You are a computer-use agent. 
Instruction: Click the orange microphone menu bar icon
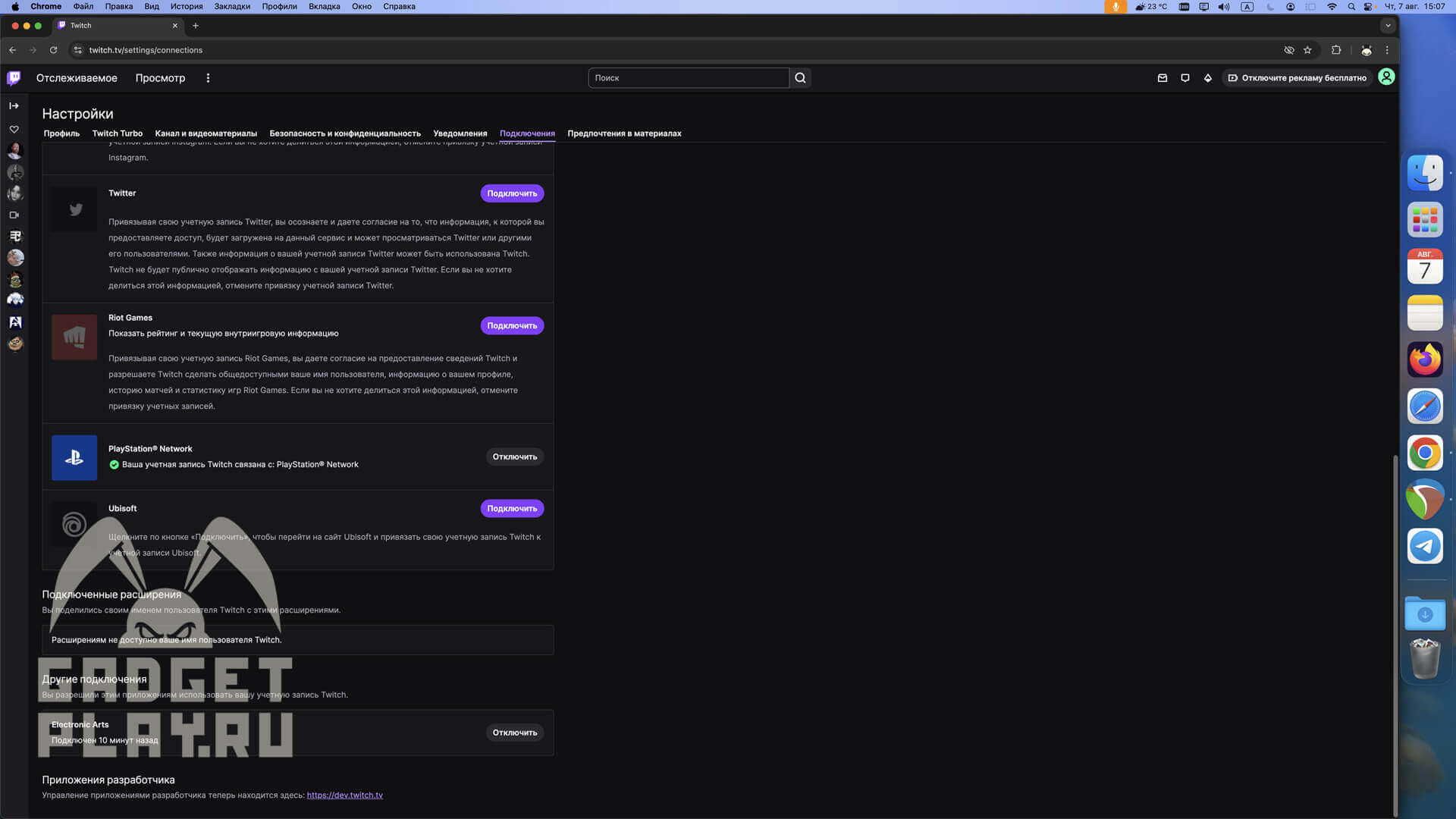pos(1116,6)
